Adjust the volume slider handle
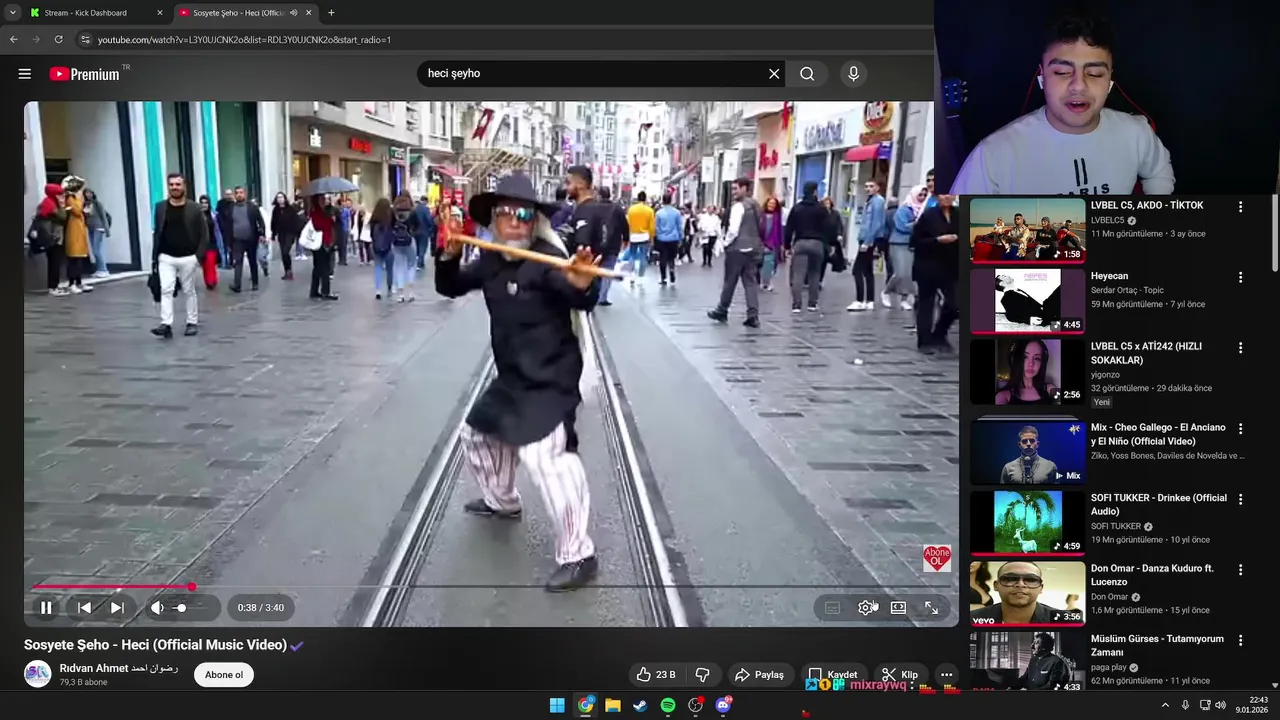1280x720 pixels. (181, 607)
